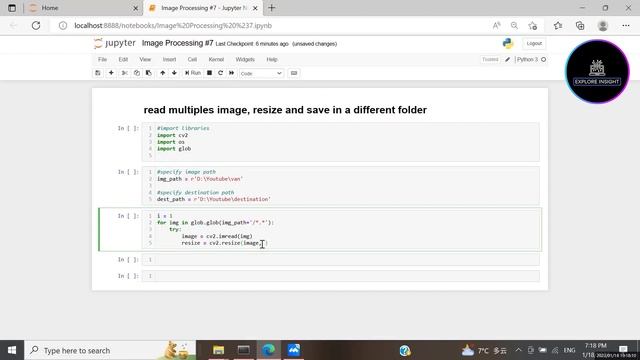Restart kernel and run all fast-forward icon
Viewport: 640px width, 360px height.
click(x=231, y=73)
